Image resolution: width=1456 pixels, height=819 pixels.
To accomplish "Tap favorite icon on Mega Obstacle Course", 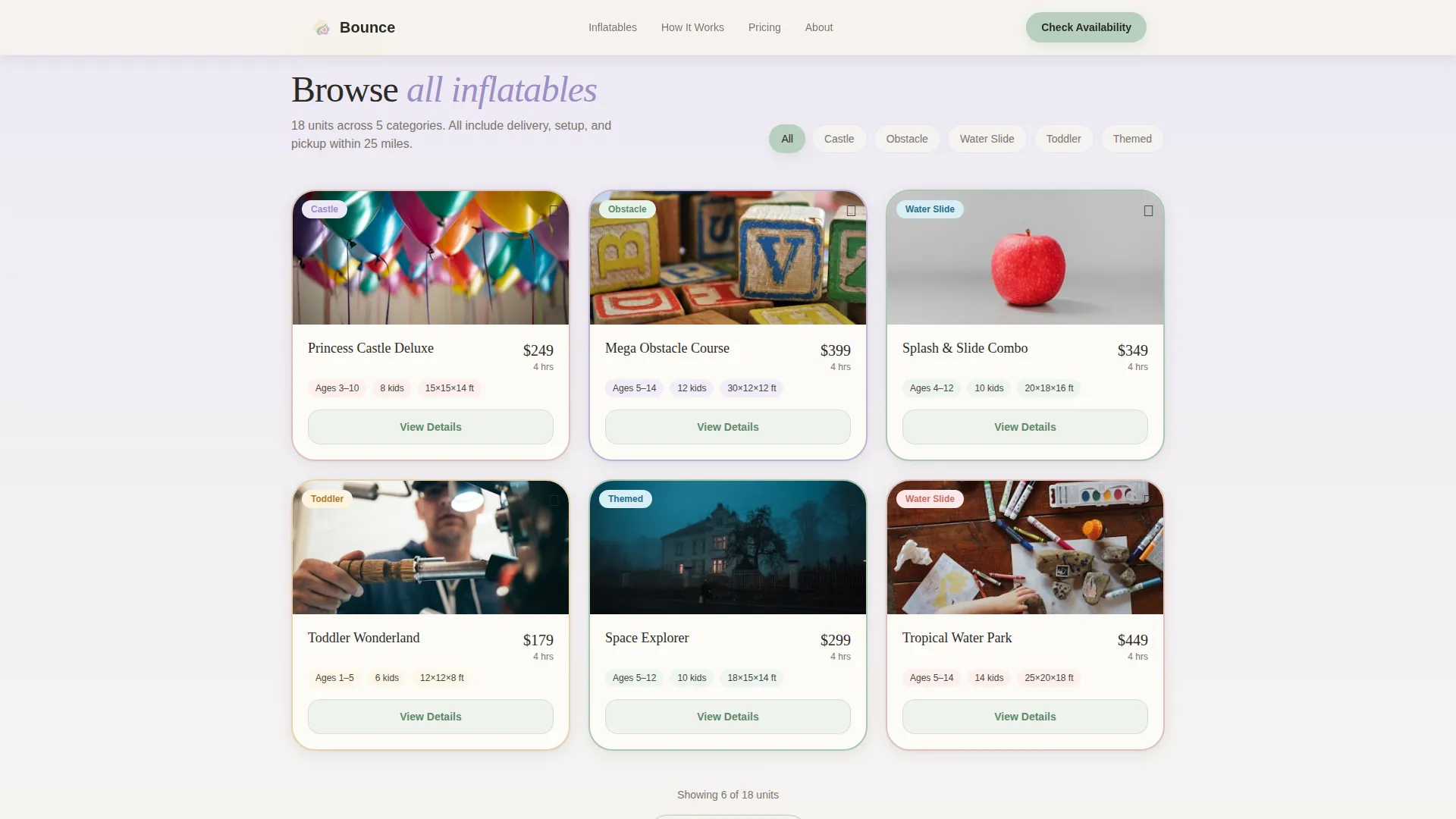I will pyautogui.click(x=851, y=211).
